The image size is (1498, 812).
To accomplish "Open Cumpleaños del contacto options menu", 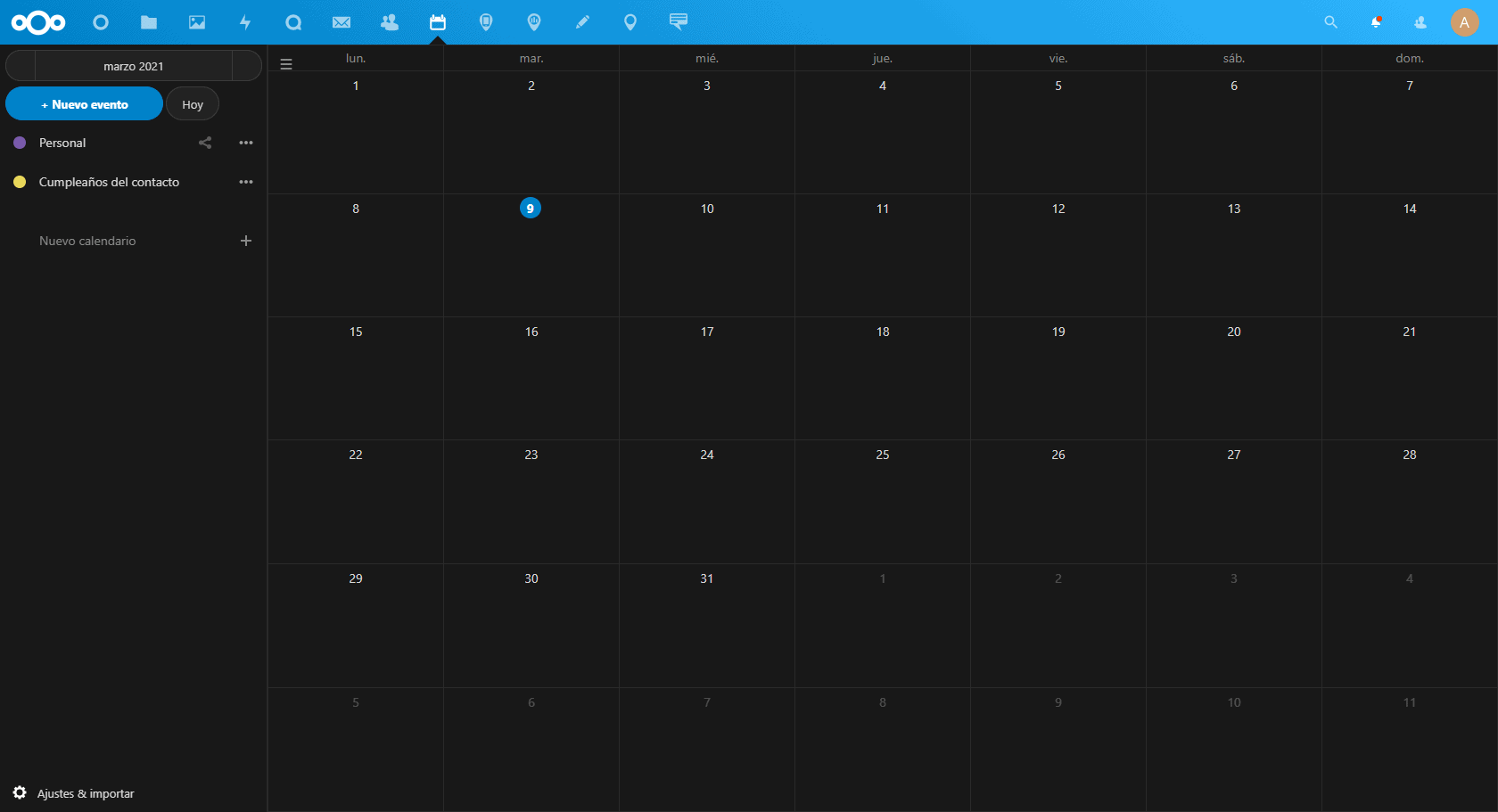I will pos(246,182).
